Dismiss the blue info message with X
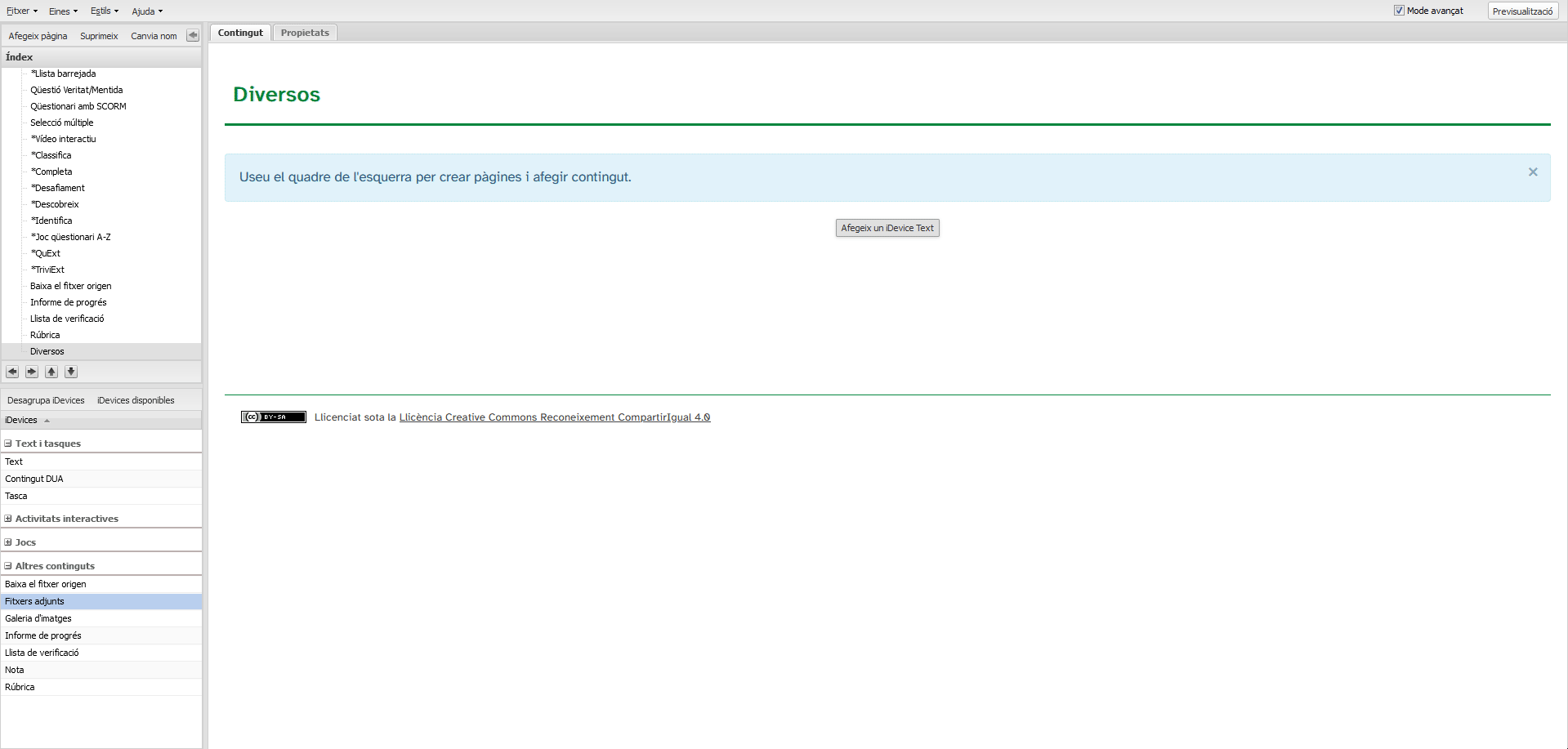The height and width of the screenshot is (749, 1568). [1533, 172]
